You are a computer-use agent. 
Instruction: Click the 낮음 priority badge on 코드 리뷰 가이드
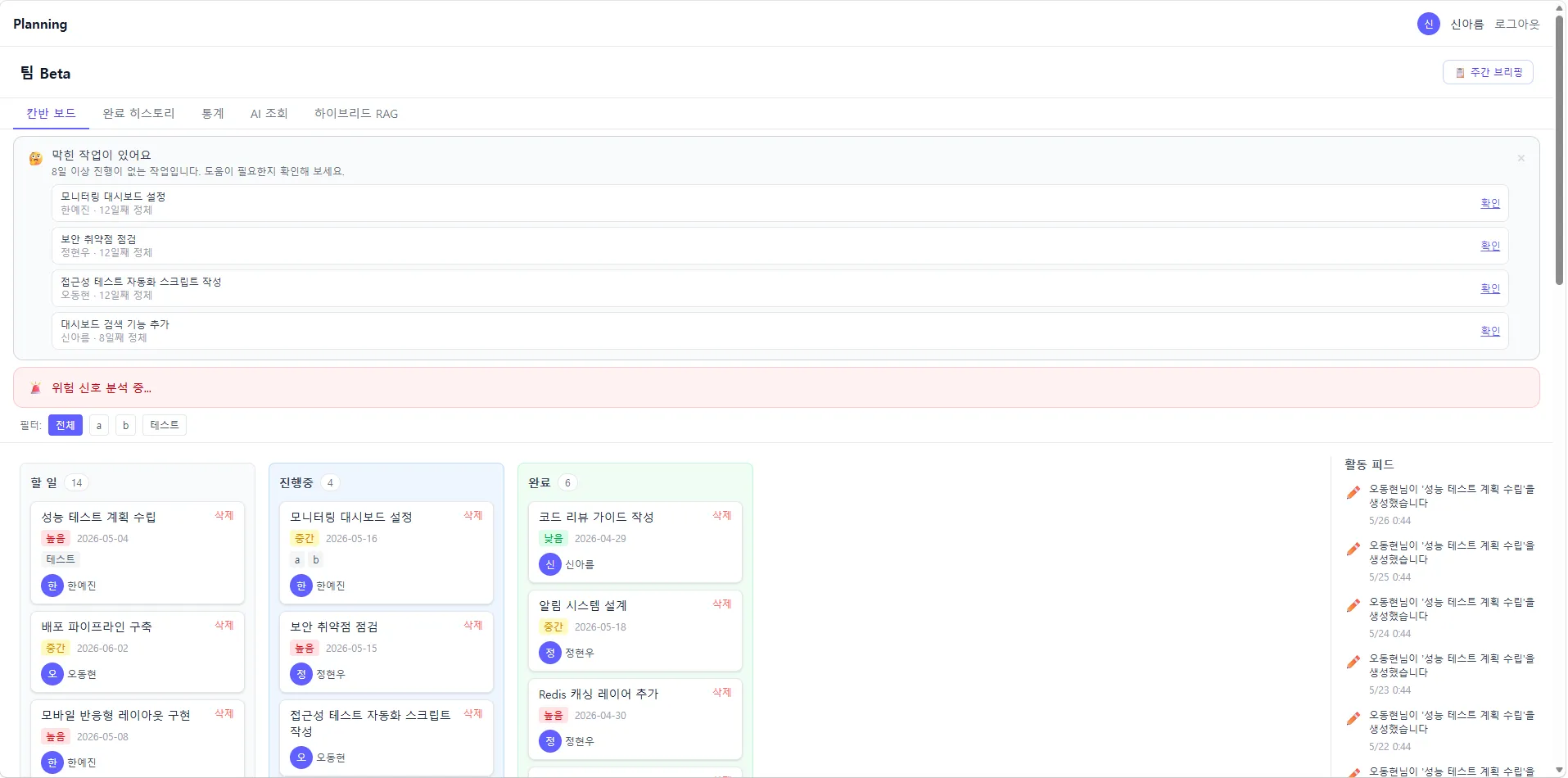click(x=554, y=538)
